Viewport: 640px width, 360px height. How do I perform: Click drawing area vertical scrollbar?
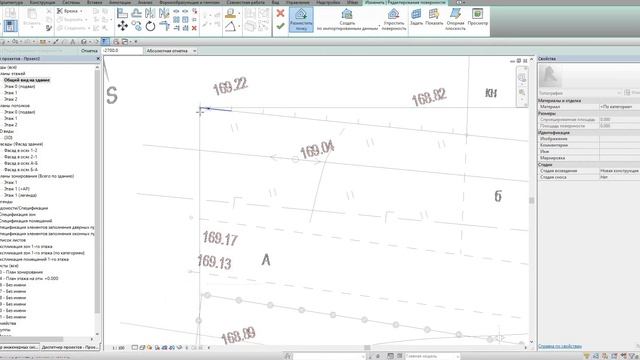point(531,200)
